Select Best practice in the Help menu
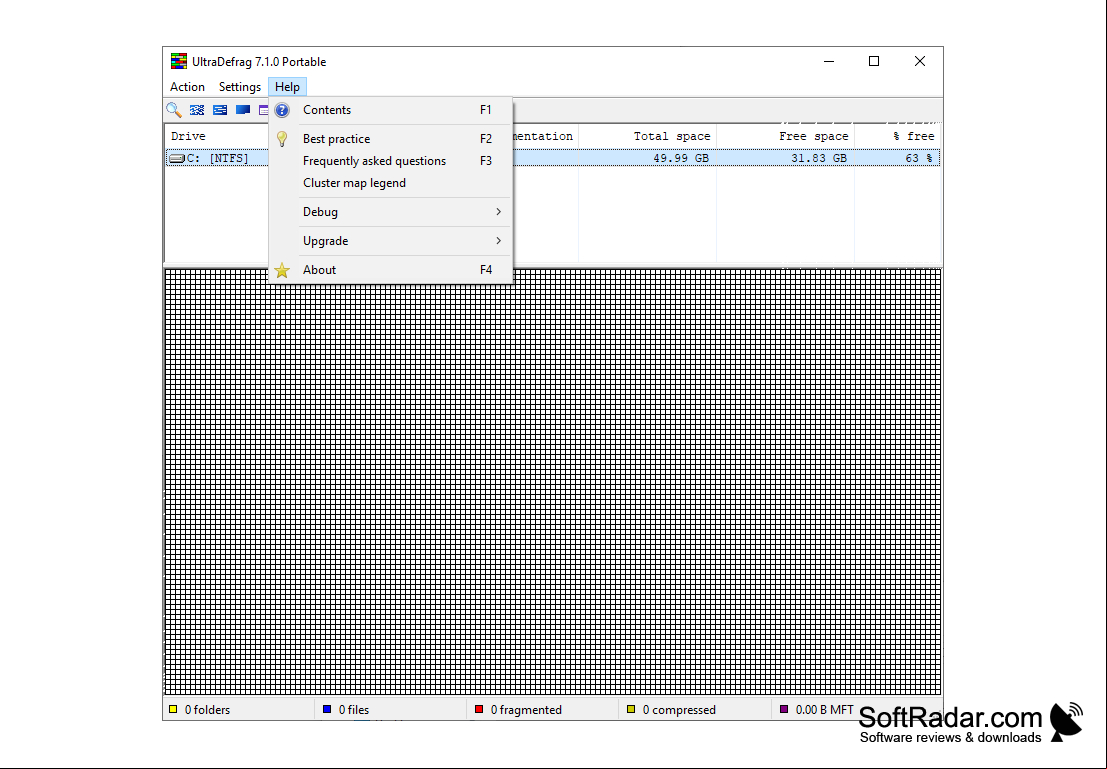The width and height of the screenshot is (1107, 769). click(x=390, y=139)
